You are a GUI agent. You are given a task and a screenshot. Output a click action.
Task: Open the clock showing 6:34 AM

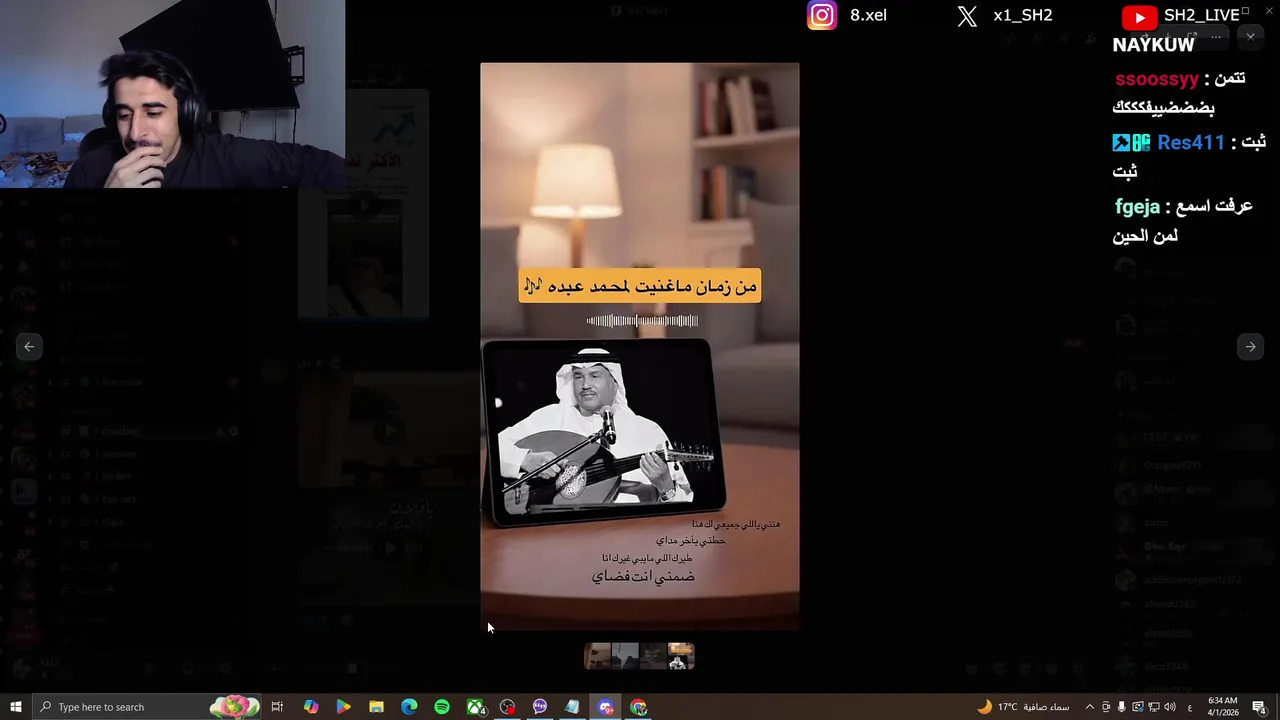click(x=1222, y=707)
